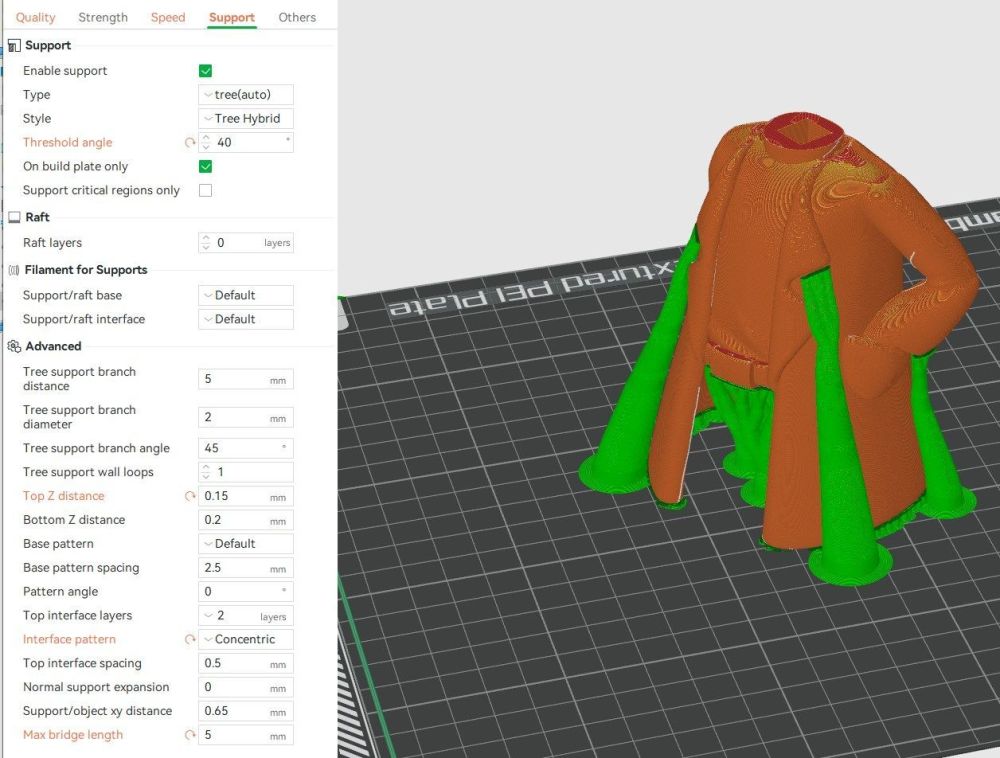Open the Interface pattern Concentric dropdown
The image size is (1000, 758).
click(x=246, y=639)
